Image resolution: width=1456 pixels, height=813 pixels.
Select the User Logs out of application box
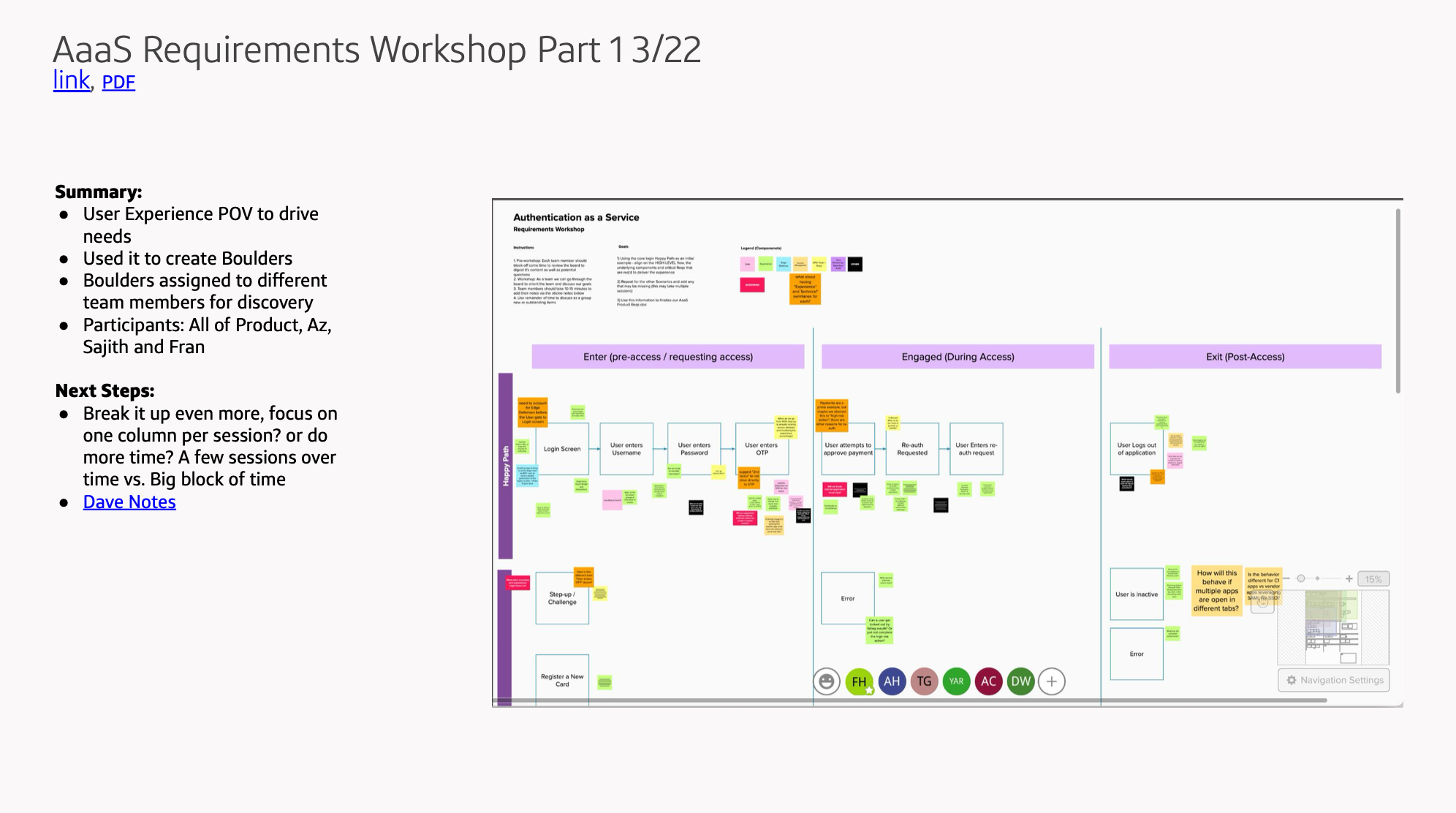1137,449
